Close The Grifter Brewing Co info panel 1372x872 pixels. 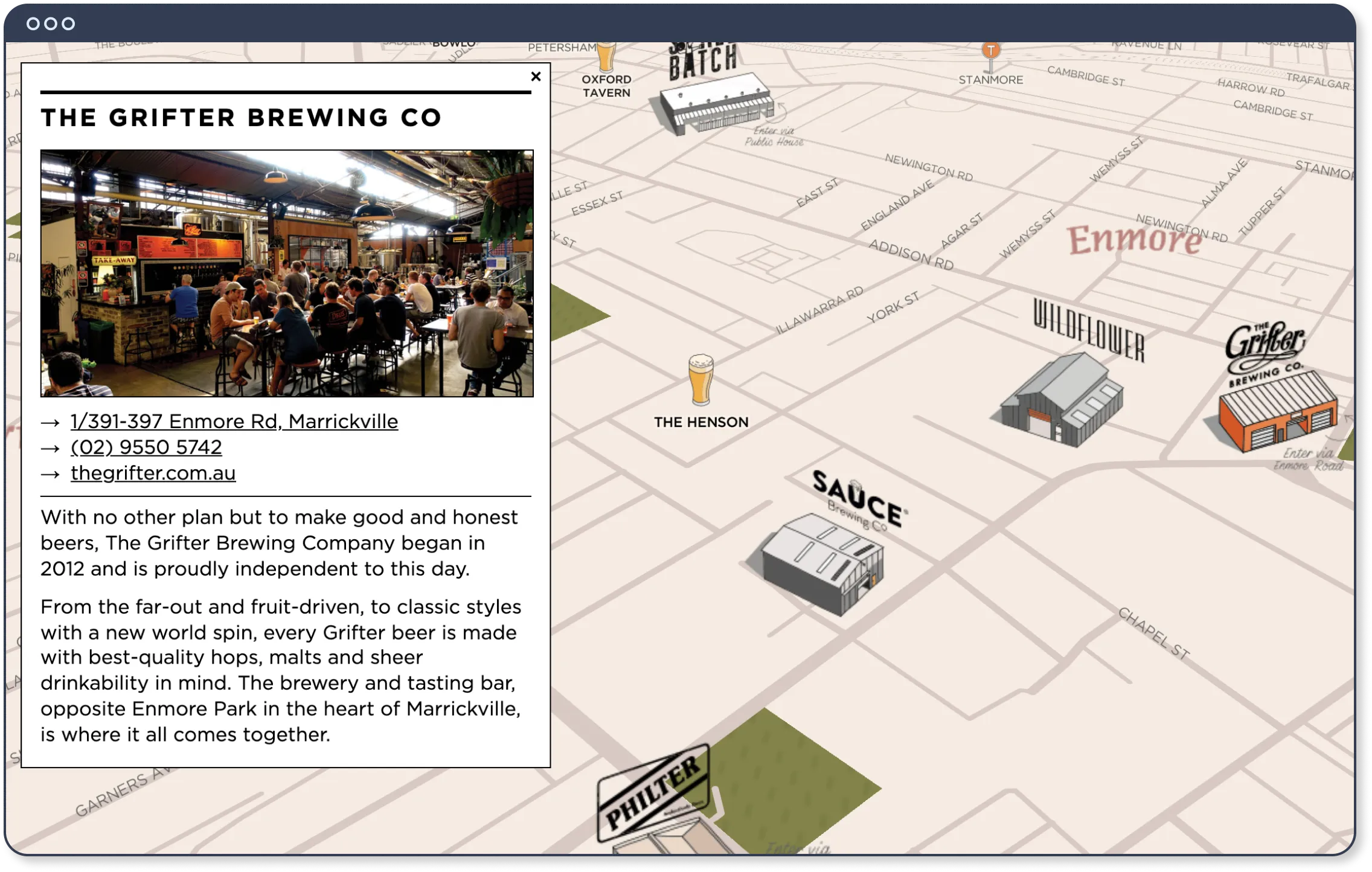click(x=536, y=77)
